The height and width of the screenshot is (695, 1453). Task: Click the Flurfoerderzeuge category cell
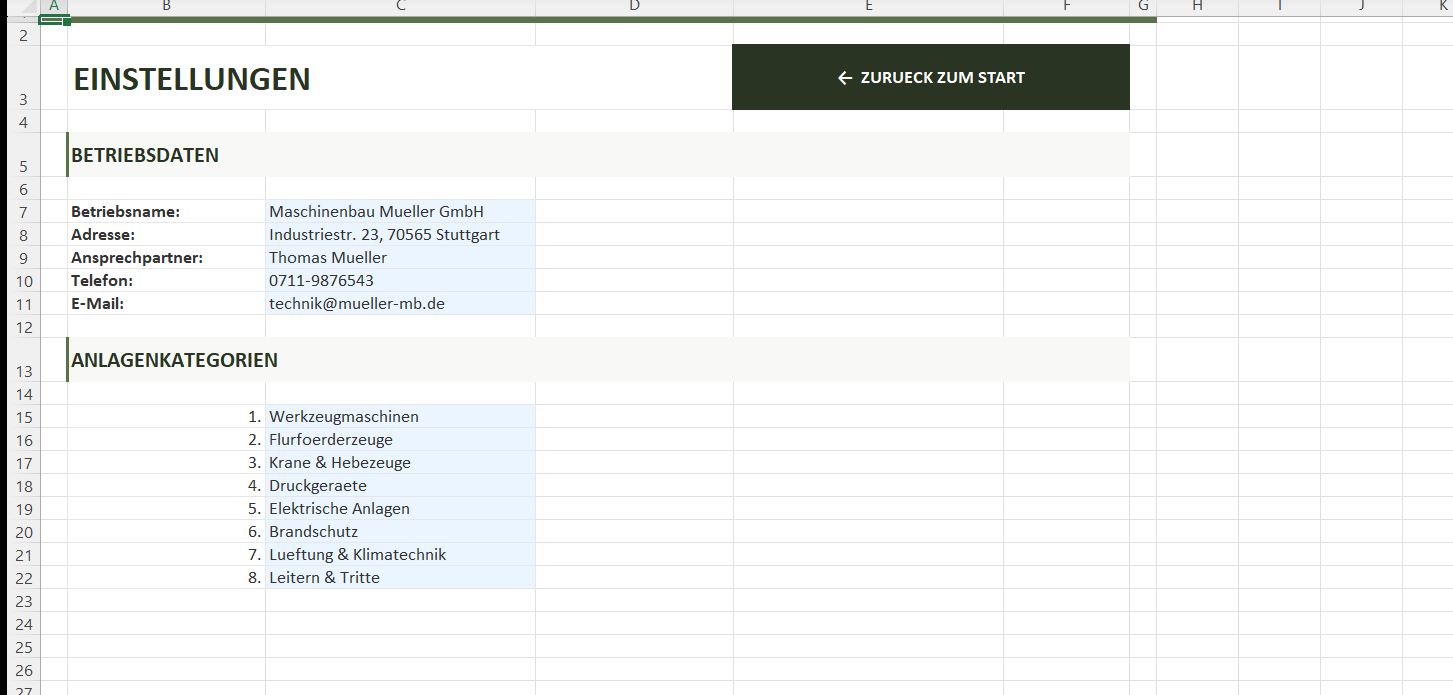[400, 439]
